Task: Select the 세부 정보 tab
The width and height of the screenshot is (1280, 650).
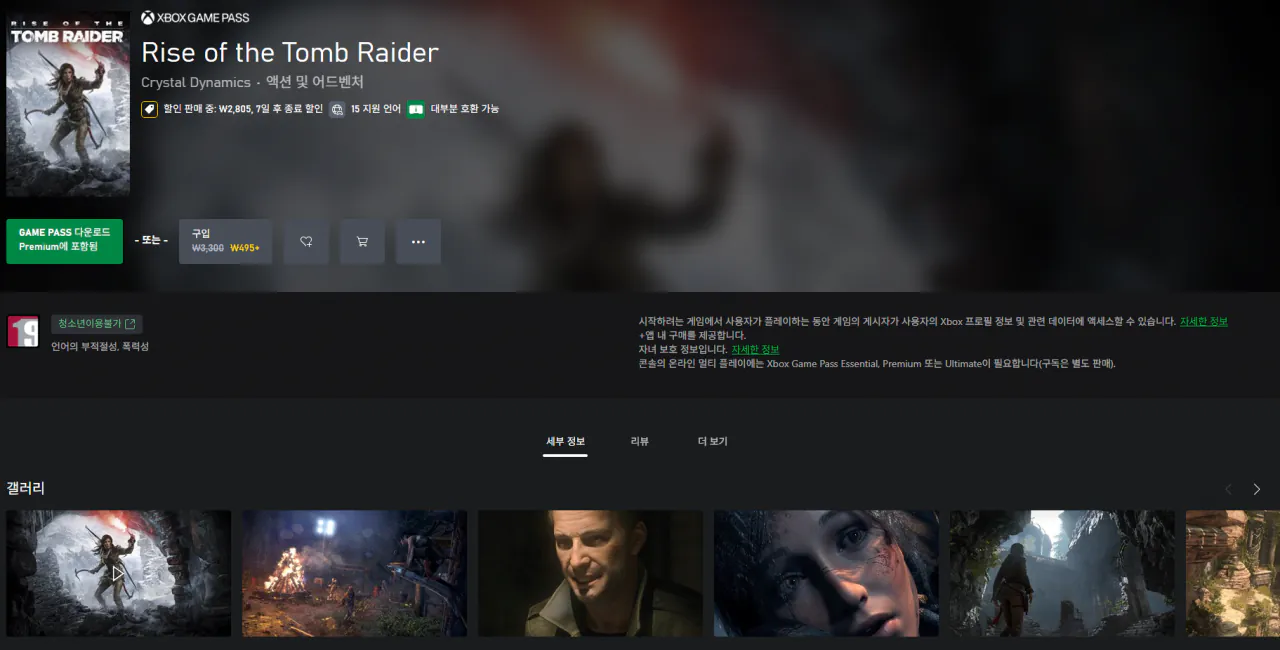Action: tap(565, 442)
